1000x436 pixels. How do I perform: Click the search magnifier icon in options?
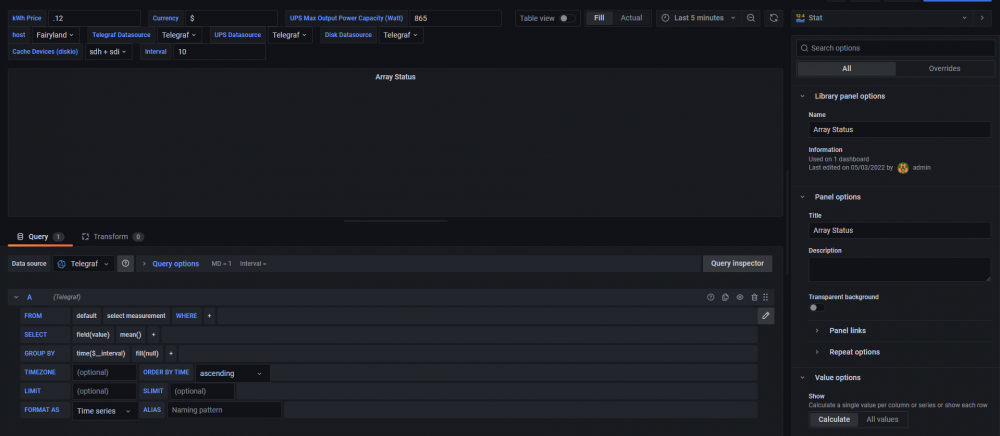(805, 48)
